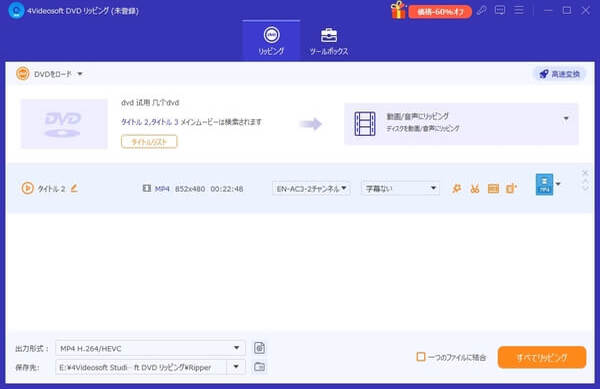Image resolution: width=600 pixels, height=389 pixels.
Task: Open the metadata info editor icon
Action: tap(493, 189)
